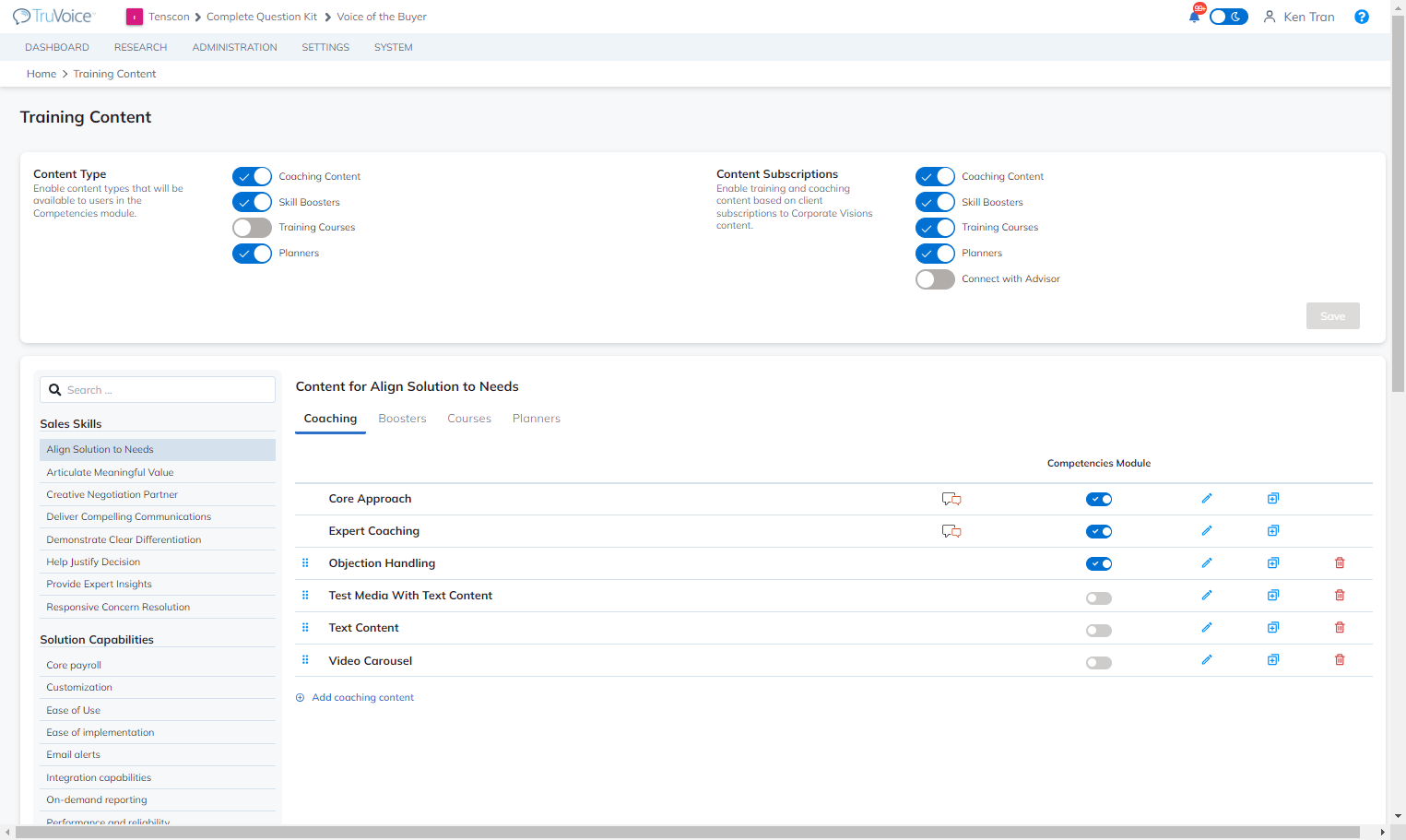Open Complete Question Kit breadcrumb
The width and height of the screenshot is (1406, 840).
point(262,17)
